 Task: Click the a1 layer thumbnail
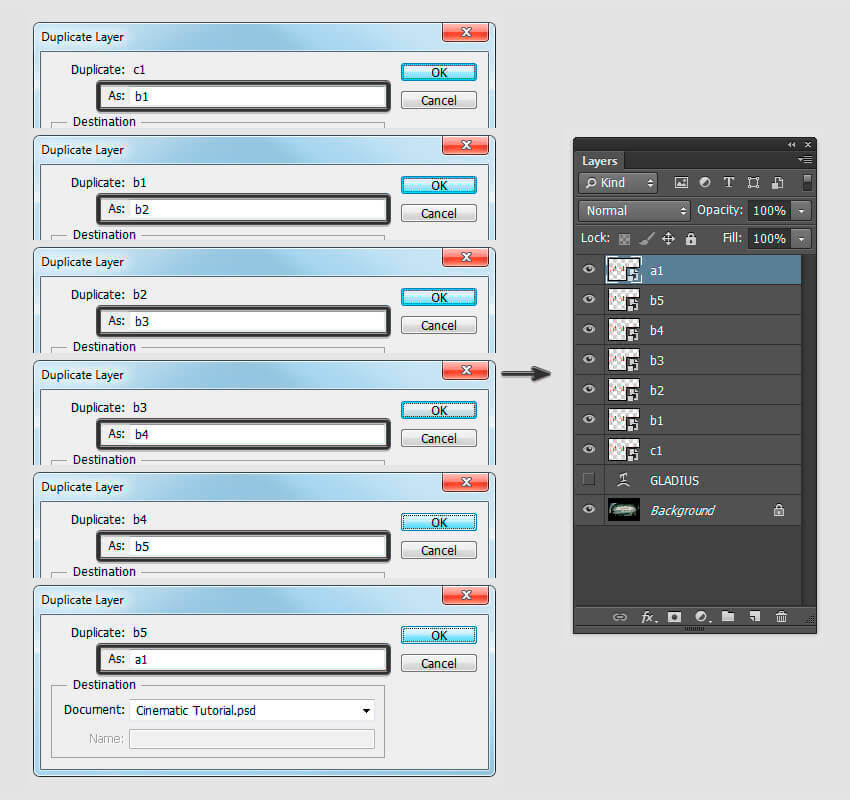point(623,270)
